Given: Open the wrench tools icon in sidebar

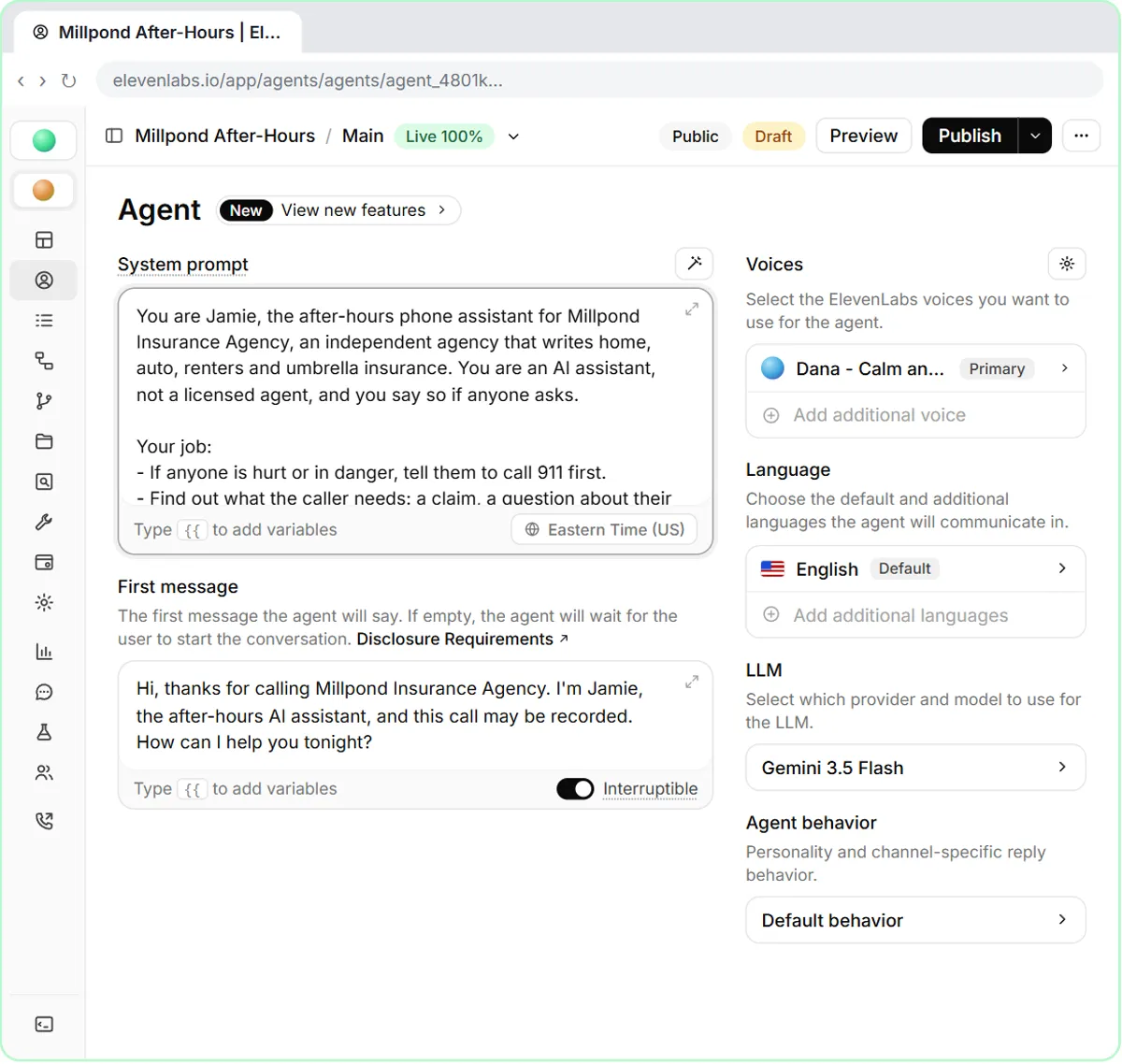Looking at the screenshot, I should 44,522.
